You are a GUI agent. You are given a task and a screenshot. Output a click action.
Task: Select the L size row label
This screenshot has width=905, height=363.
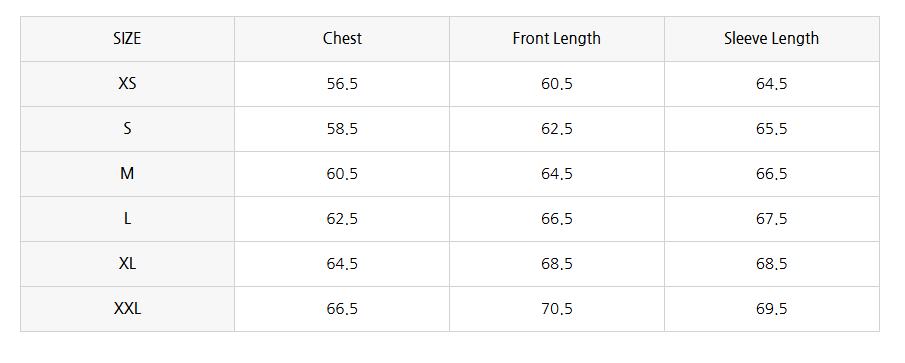pyautogui.click(x=127, y=219)
